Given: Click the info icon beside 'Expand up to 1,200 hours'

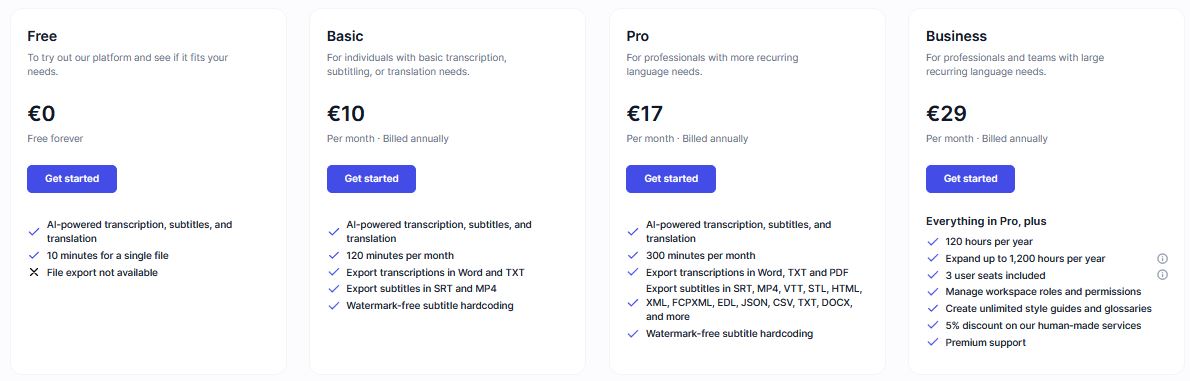Looking at the screenshot, I should (1162, 259).
